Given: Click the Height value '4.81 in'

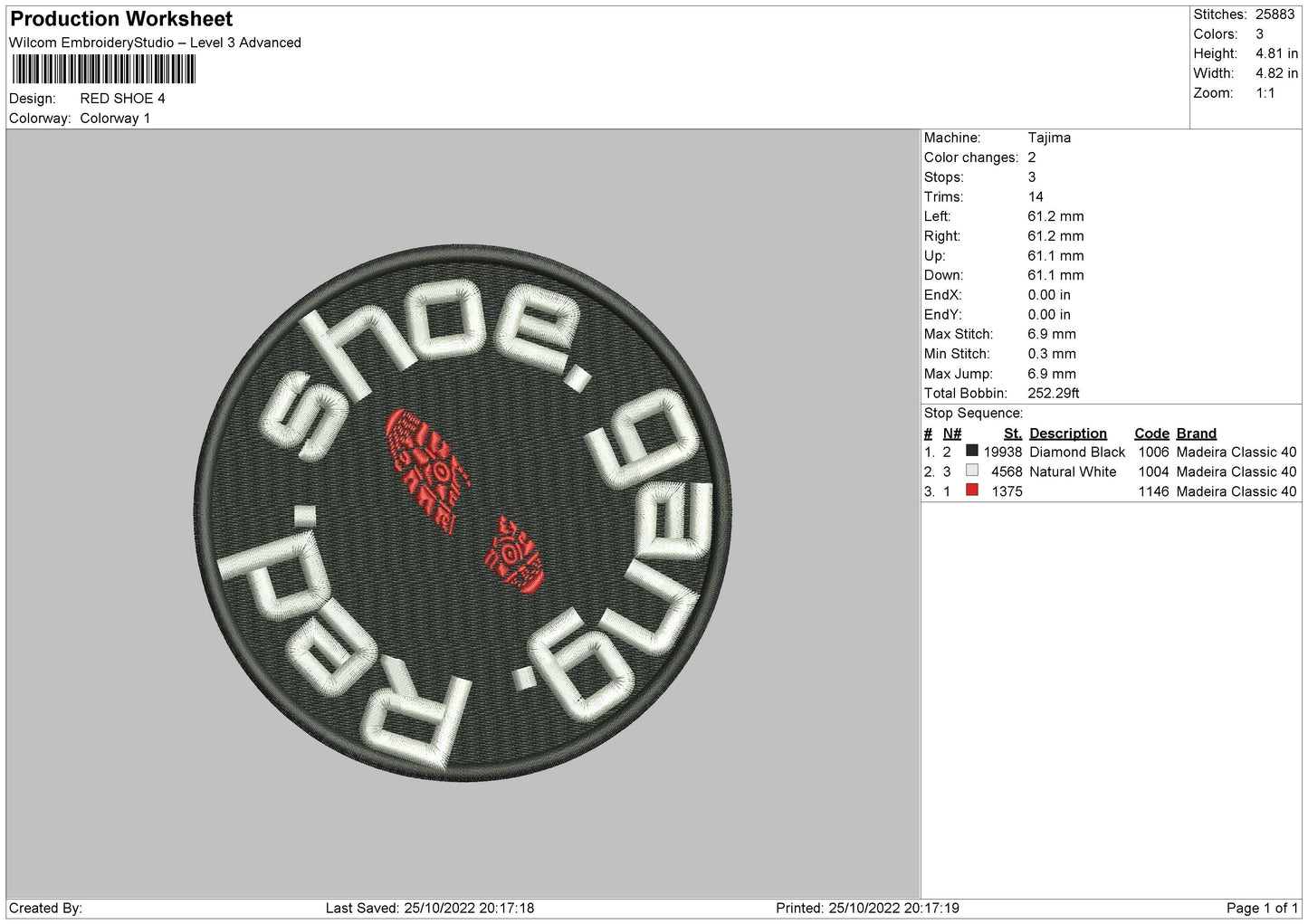Looking at the screenshot, I should pyautogui.click(x=1276, y=54).
